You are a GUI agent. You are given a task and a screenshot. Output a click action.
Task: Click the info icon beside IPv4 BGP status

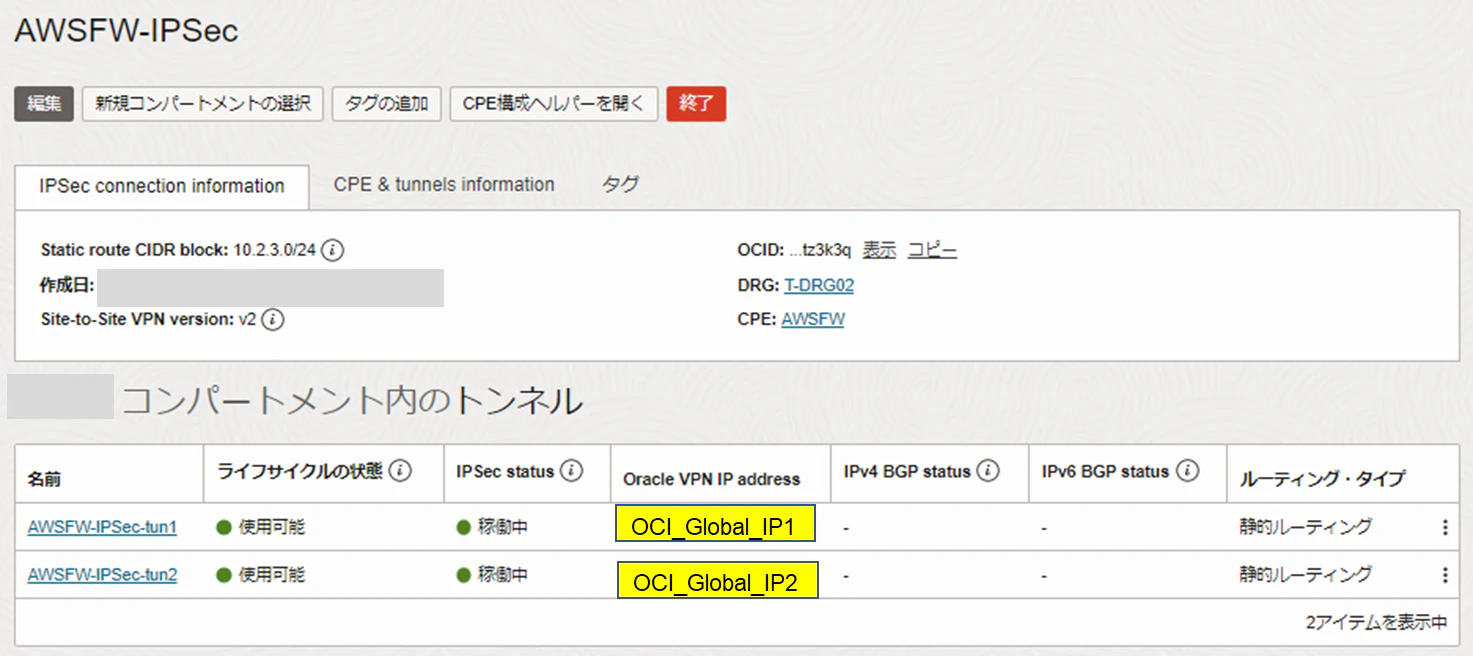[x=988, y=471]
